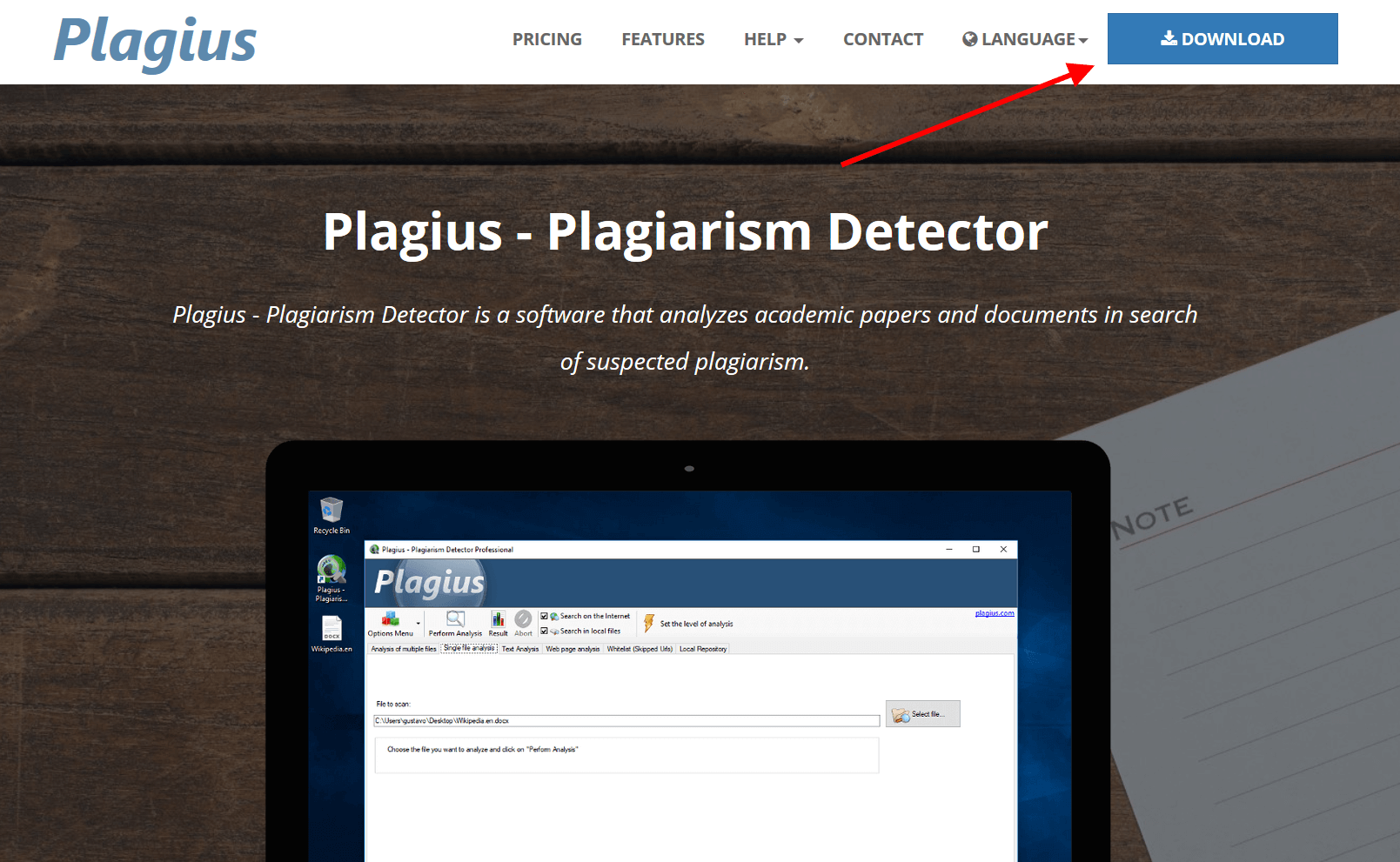Open the Local Repository tab
The height and width of the screenshot is (862, 1400).
[x=703, y=649]
